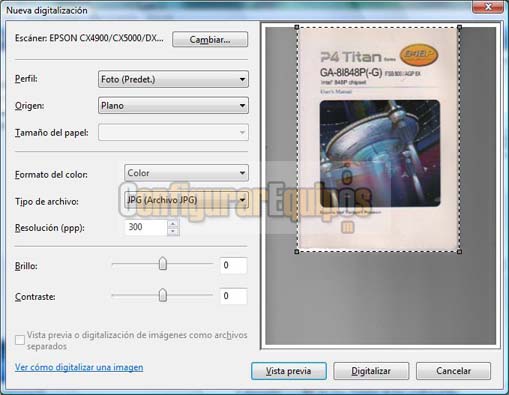Close the Nueva digitalización dialog
The image size is (509, 395).
pos(488,7)
